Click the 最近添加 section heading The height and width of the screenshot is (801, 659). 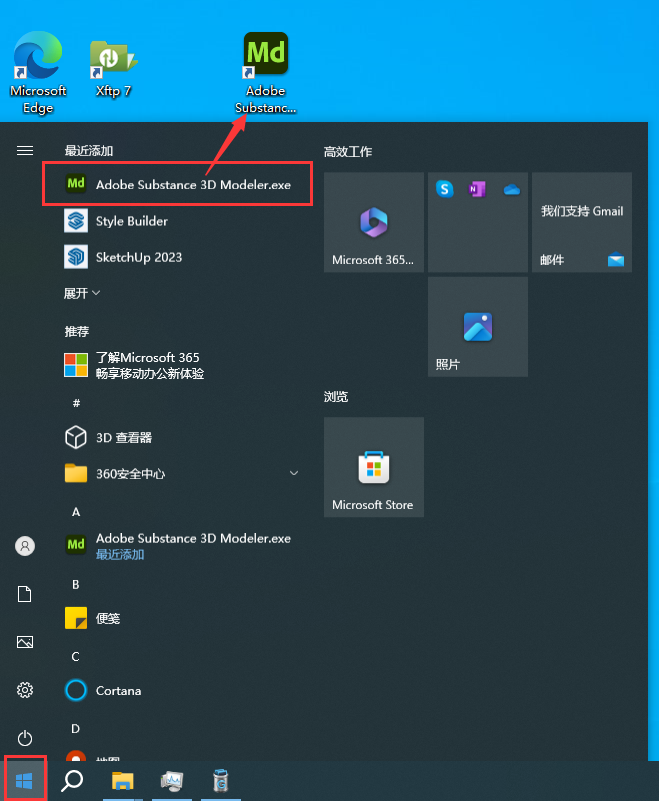(89, 151)
